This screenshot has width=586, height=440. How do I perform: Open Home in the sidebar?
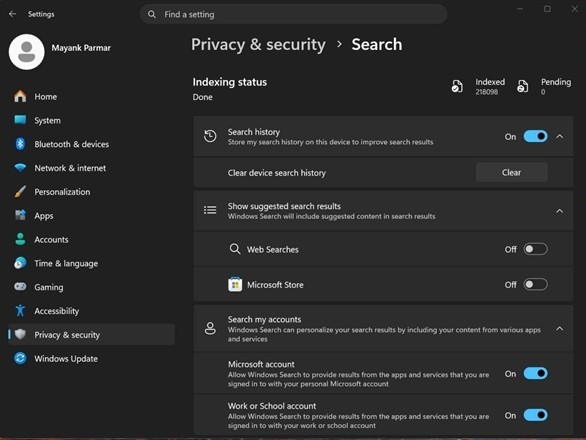pyautogui.click(x=92, y=96)
